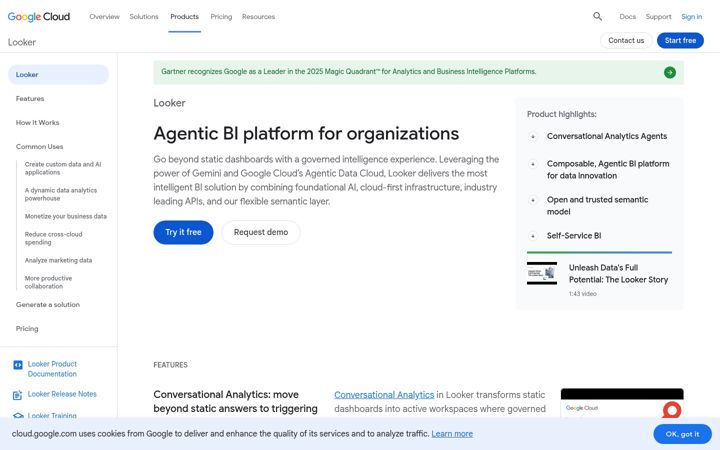720x450 pixels.
Task: Open the search magnifier icon
Action: [597, 17]
